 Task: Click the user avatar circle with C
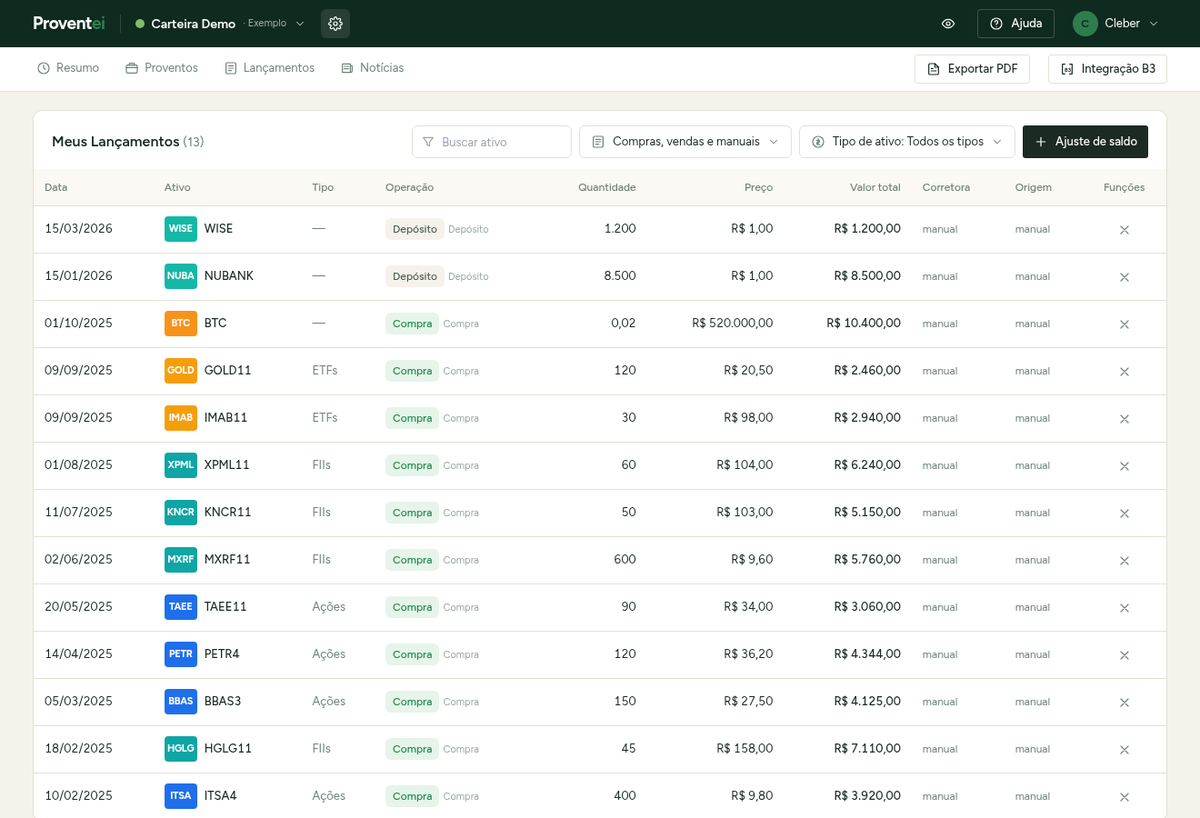click(x=1085, y=24)
